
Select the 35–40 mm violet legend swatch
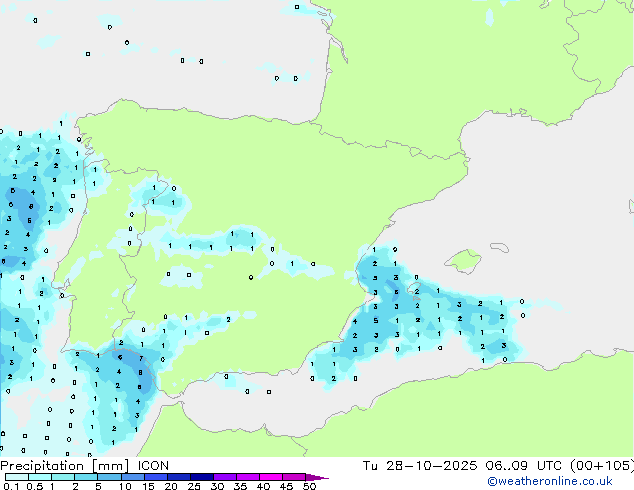coord(247,477)
